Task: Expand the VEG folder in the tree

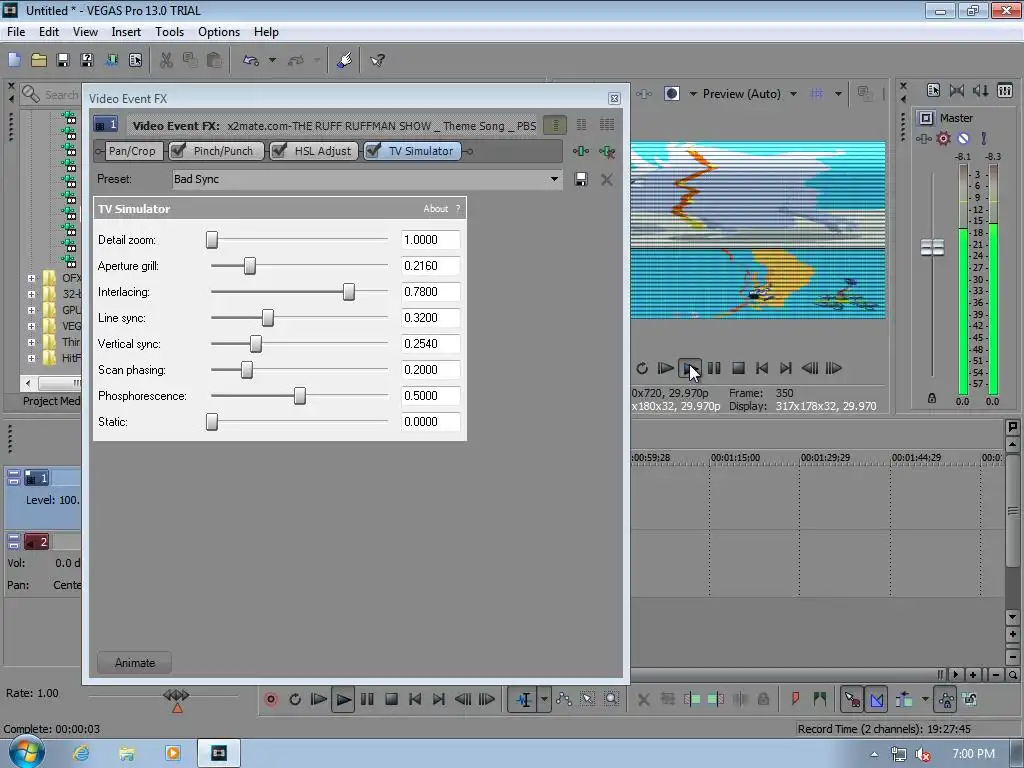Action: pos(31,326)
